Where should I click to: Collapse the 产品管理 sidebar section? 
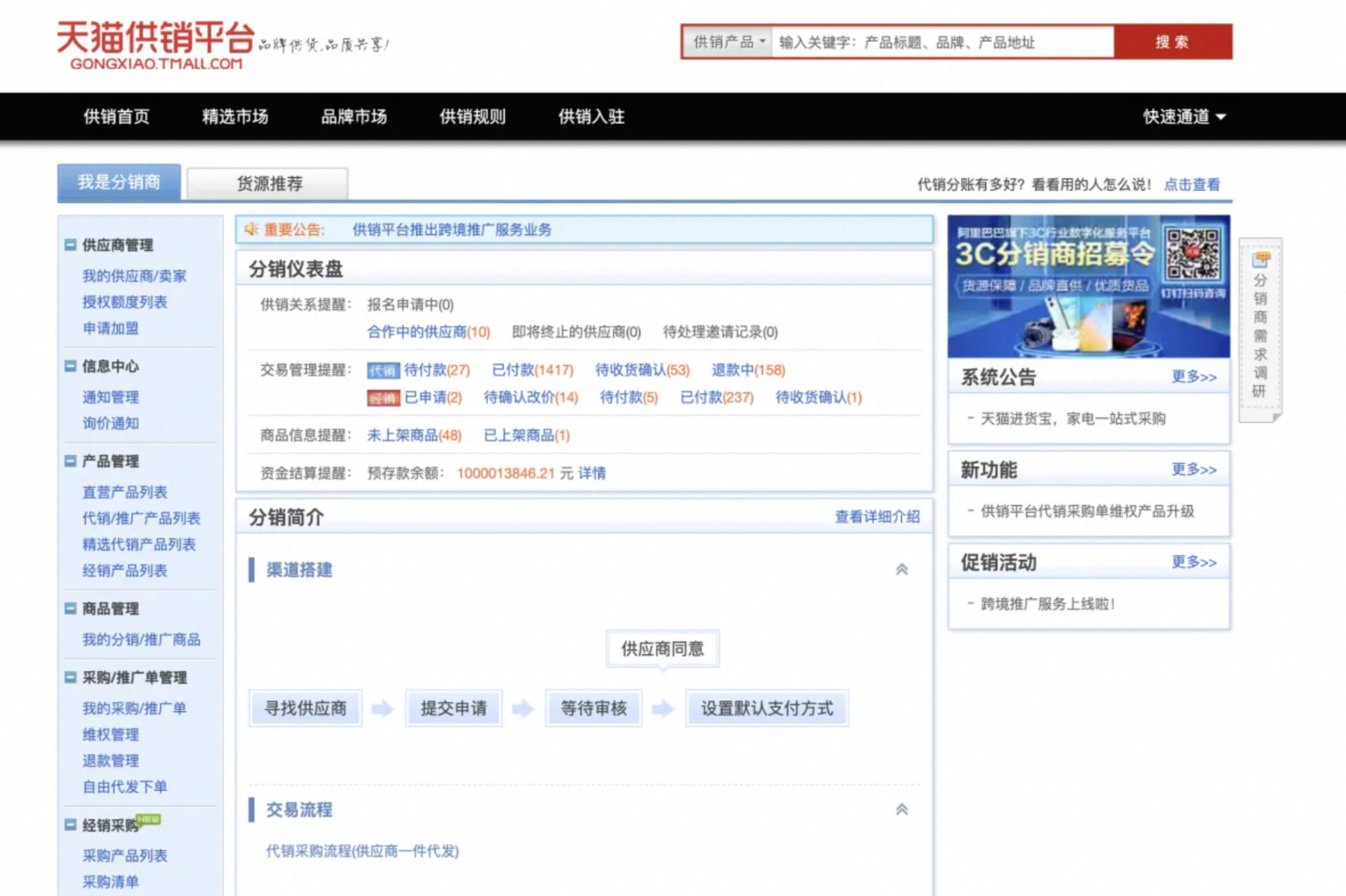[70, 461]
